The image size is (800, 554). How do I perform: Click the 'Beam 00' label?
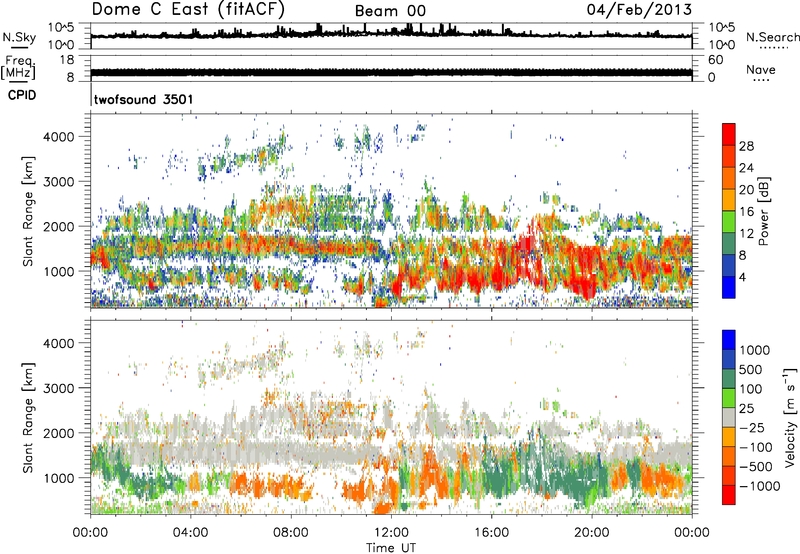390,11
